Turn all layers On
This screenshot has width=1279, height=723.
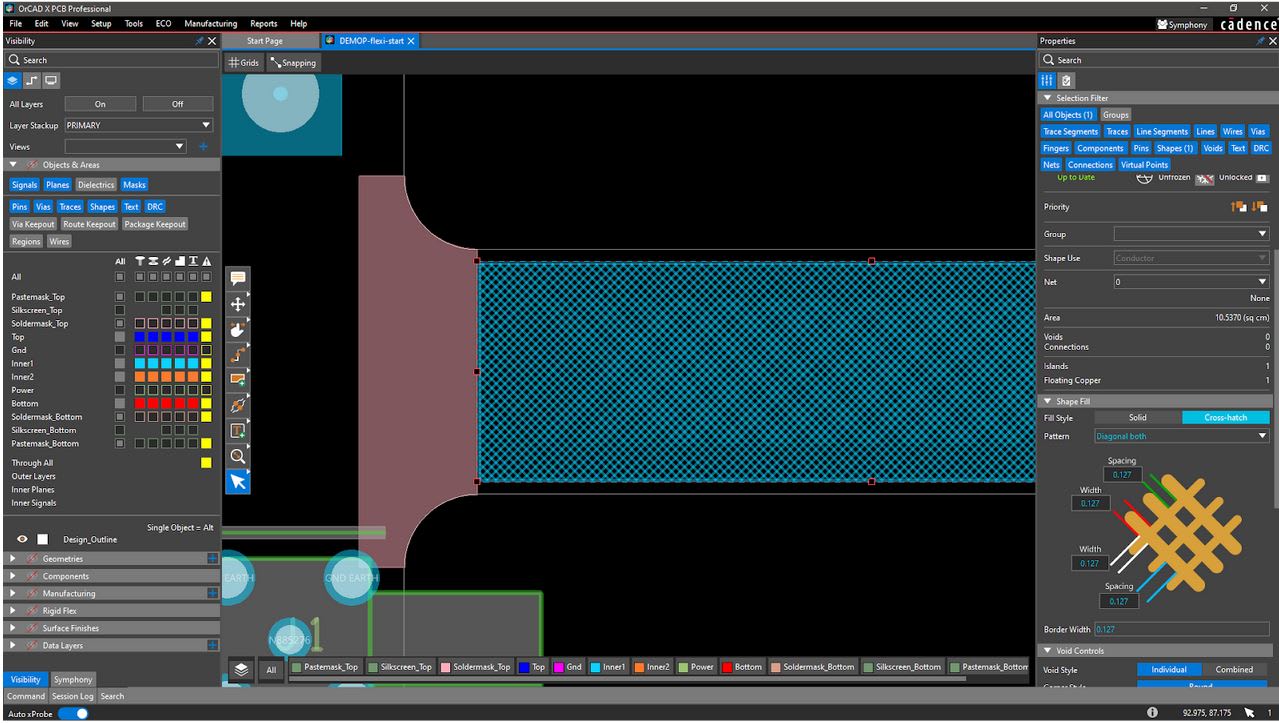[100, 104]
